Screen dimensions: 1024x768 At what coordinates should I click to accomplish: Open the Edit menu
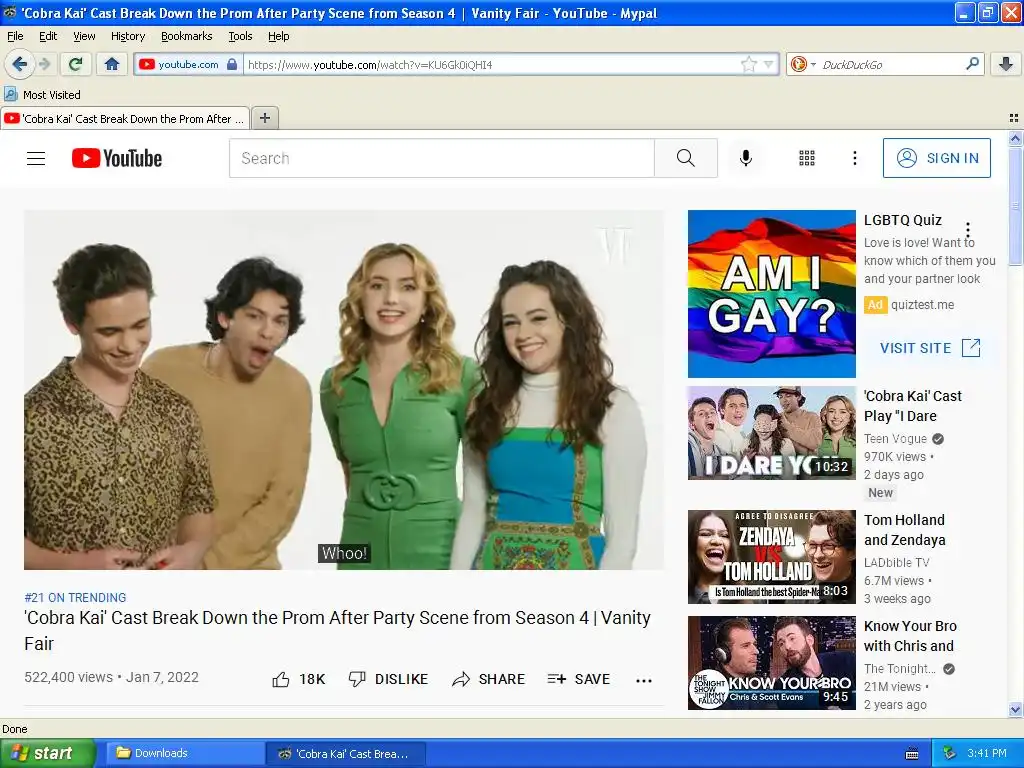click(x=48, y=36)
